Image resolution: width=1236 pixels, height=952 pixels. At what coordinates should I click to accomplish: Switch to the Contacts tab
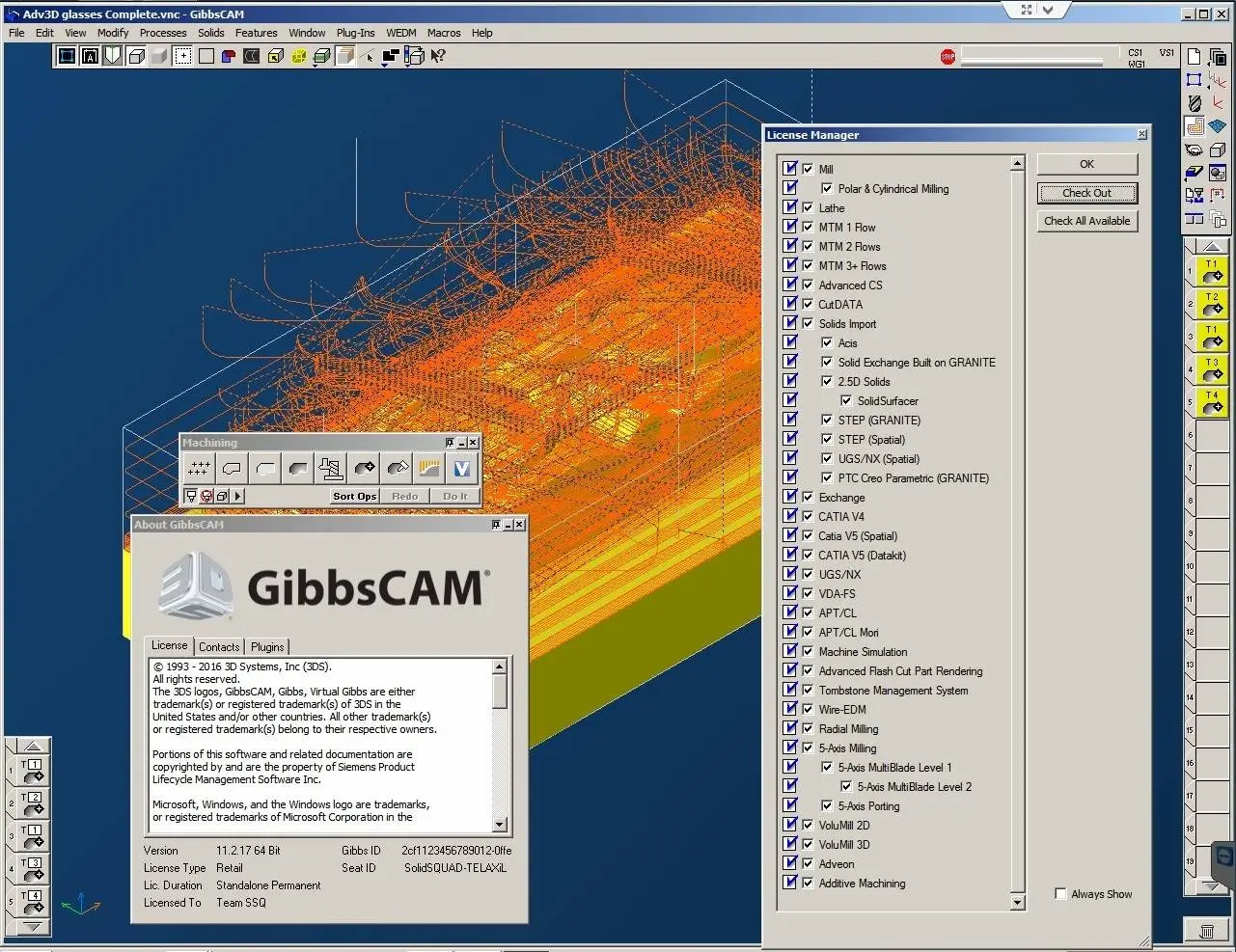tap(219, 647)
